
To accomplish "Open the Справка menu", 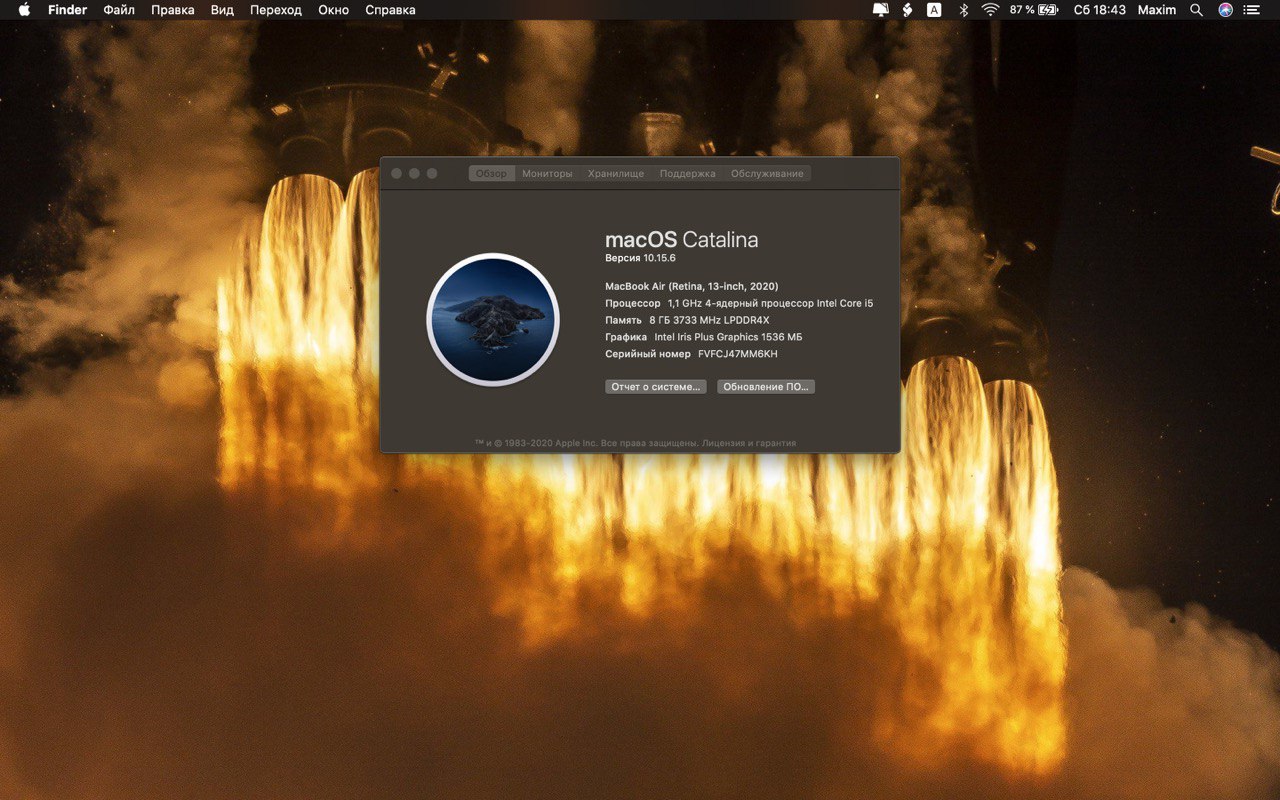I will [390, 10].
